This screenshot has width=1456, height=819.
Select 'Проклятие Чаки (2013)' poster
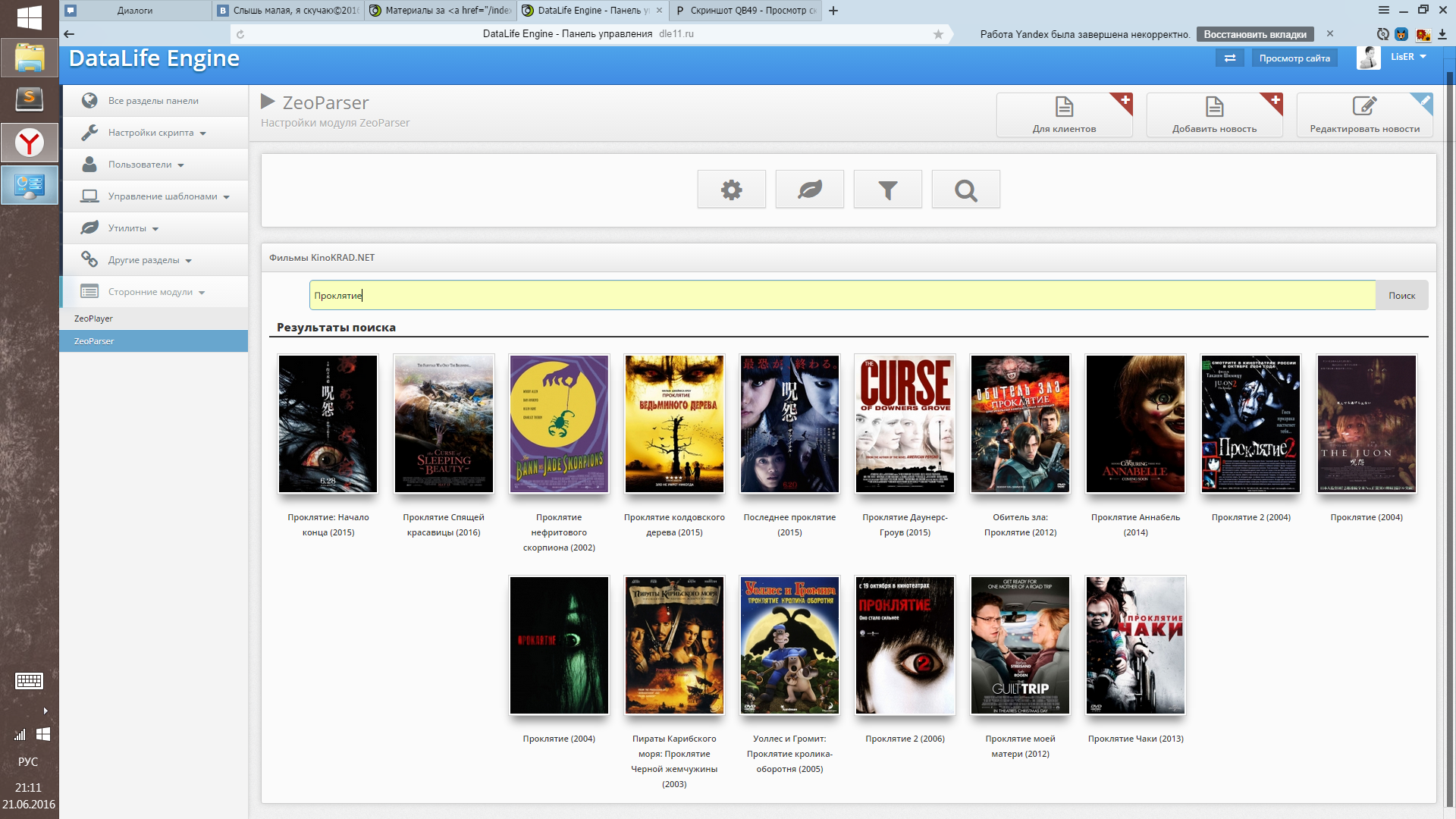[x=1135, y=645]
